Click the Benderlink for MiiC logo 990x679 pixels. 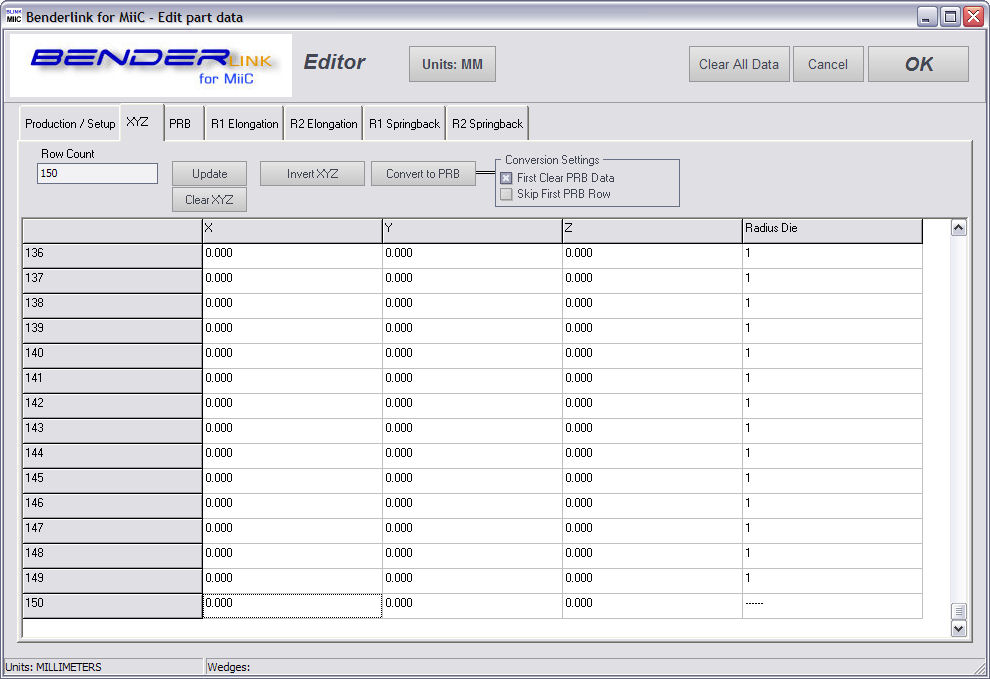(151, 65)
